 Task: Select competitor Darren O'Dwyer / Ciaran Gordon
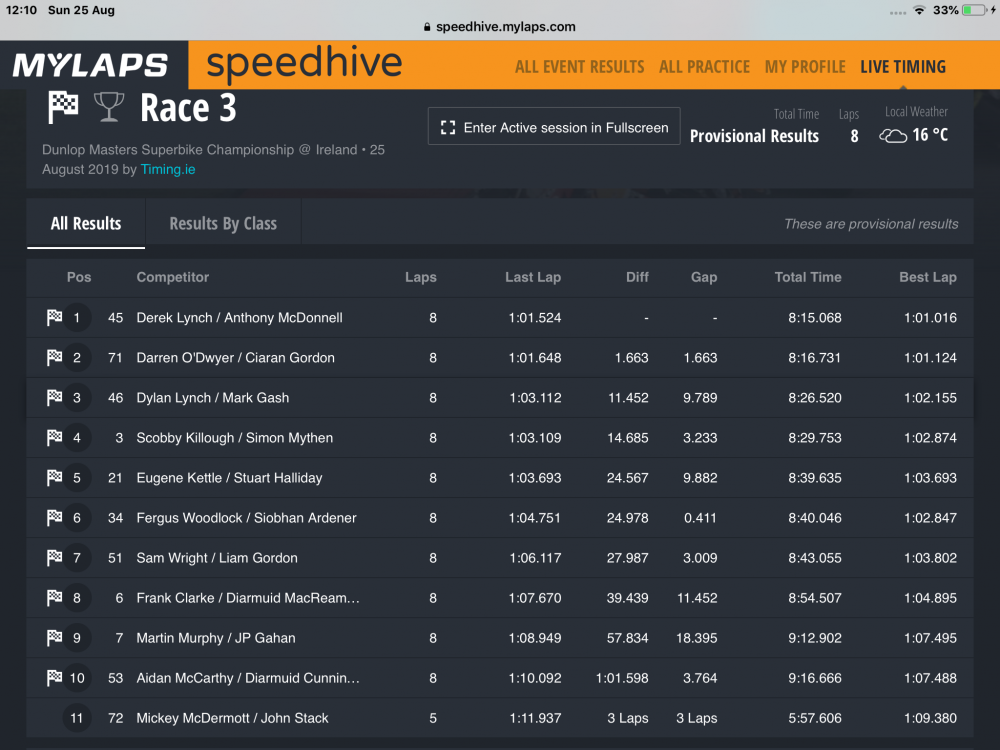point(235,358)
